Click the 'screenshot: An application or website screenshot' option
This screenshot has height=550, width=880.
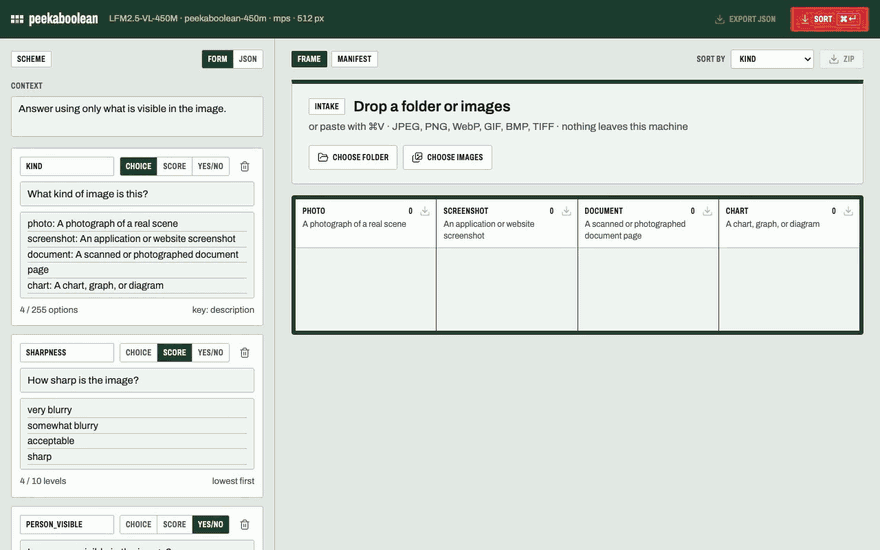pyautogui.click(x=131, y=239)
